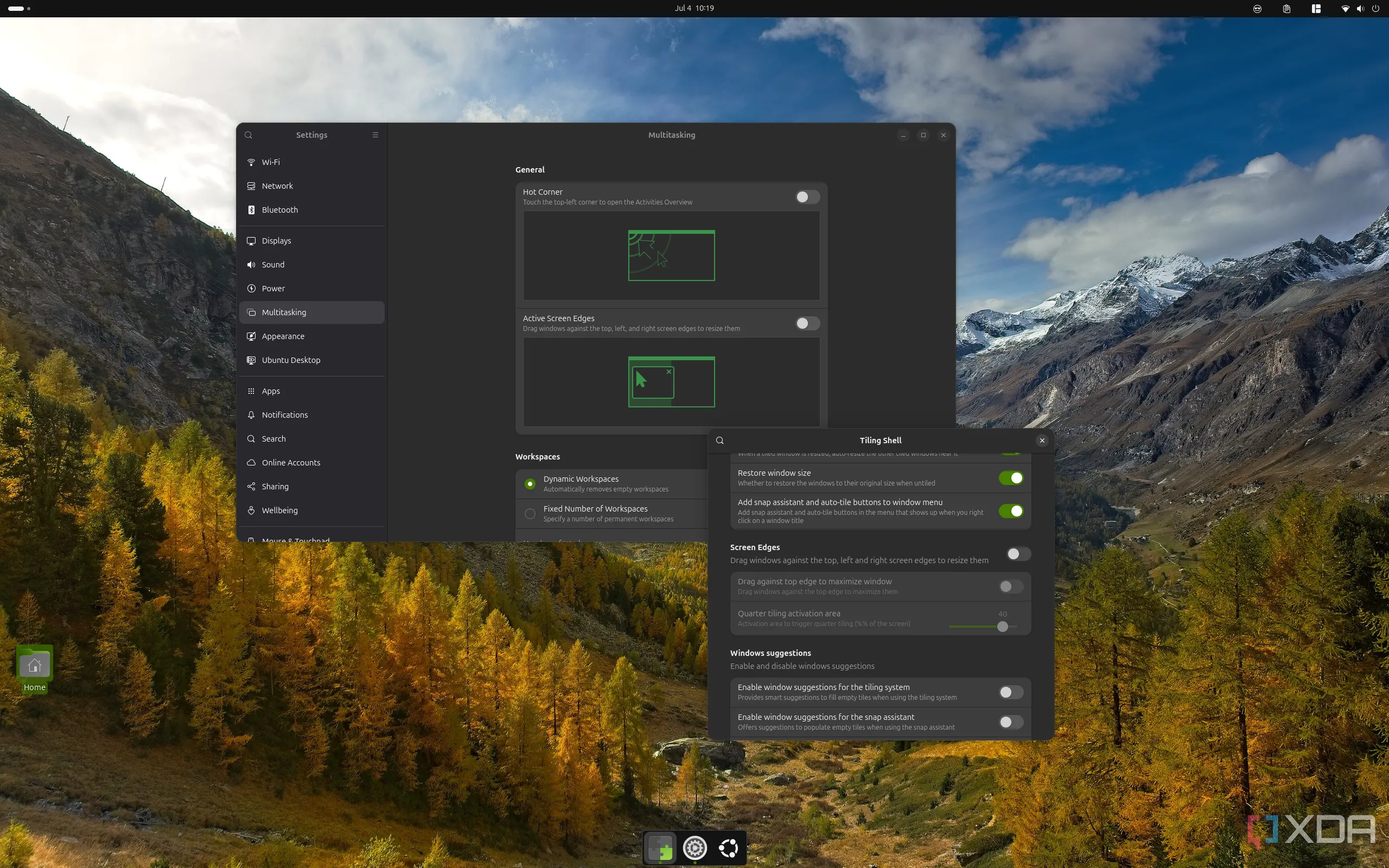Click the Activities workspace indicator

[x=18, y=8]
